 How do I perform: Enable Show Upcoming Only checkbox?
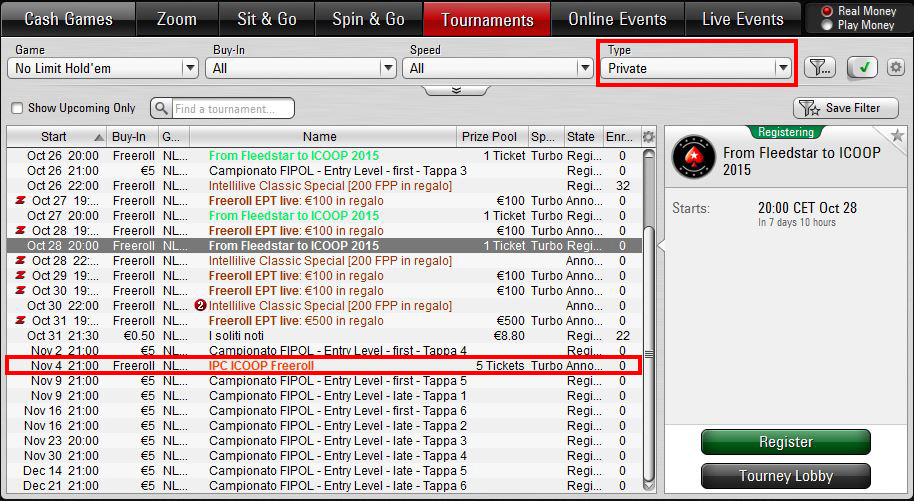pyautogui.click(x=18, y=108)
